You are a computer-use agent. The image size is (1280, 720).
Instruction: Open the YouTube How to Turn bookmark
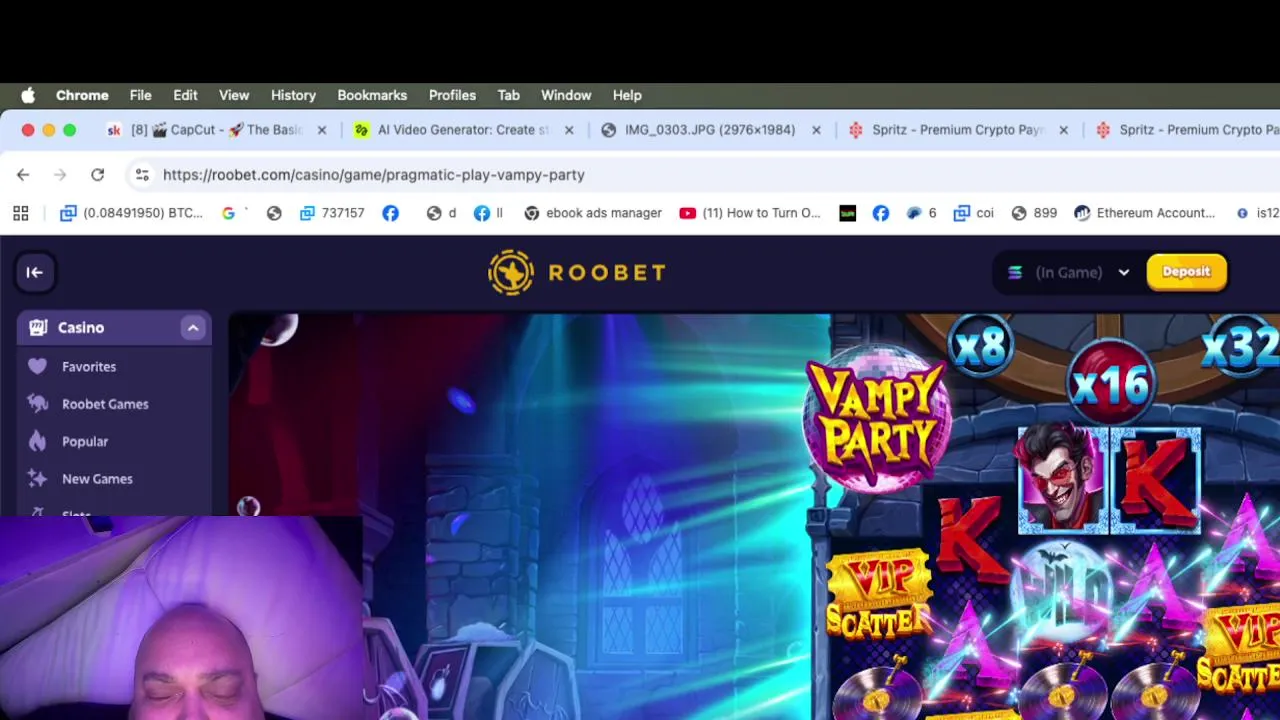pyautogui.click(x=750, y=213)
